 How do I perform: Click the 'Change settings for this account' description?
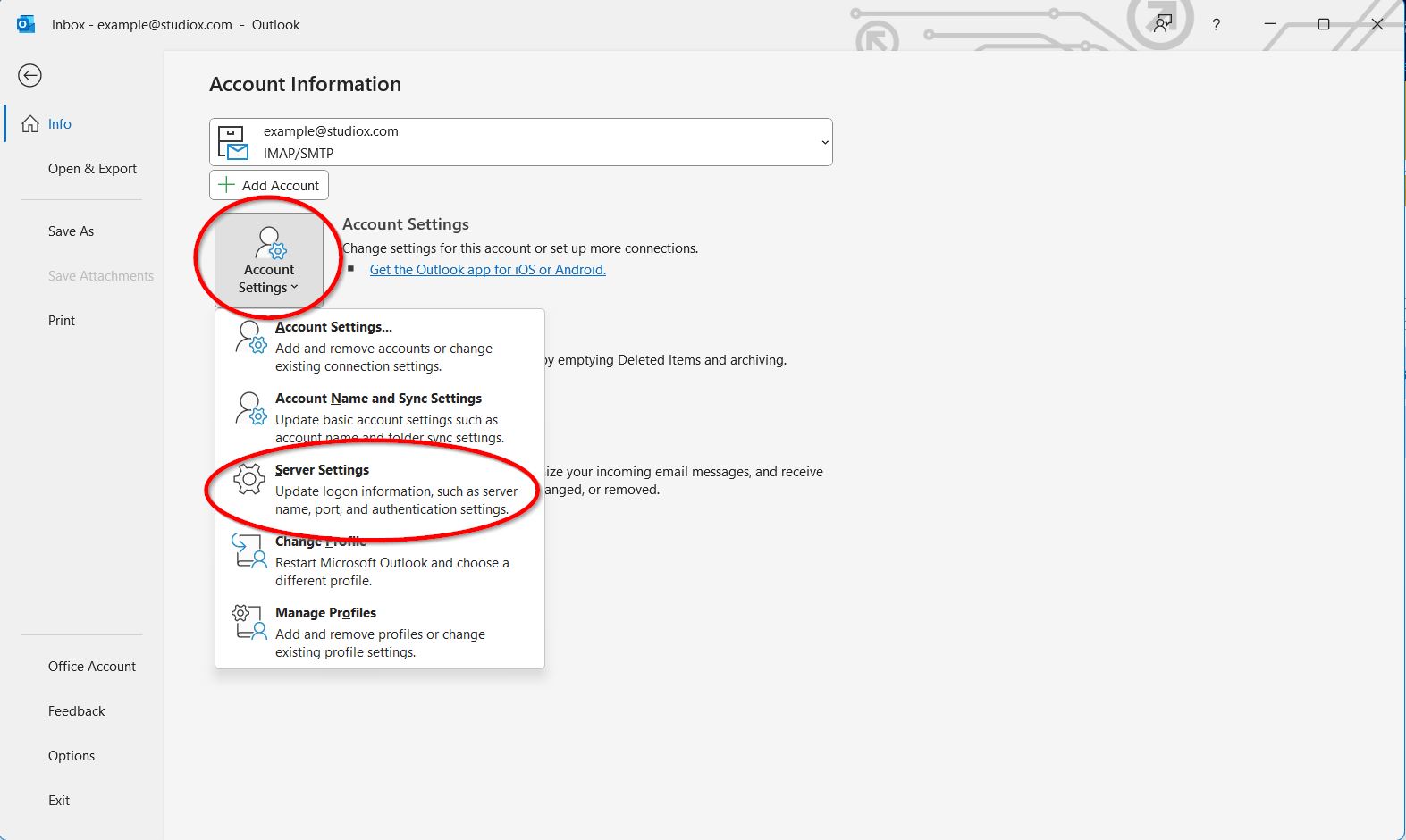pyautogui.click(x=520, y=248)
